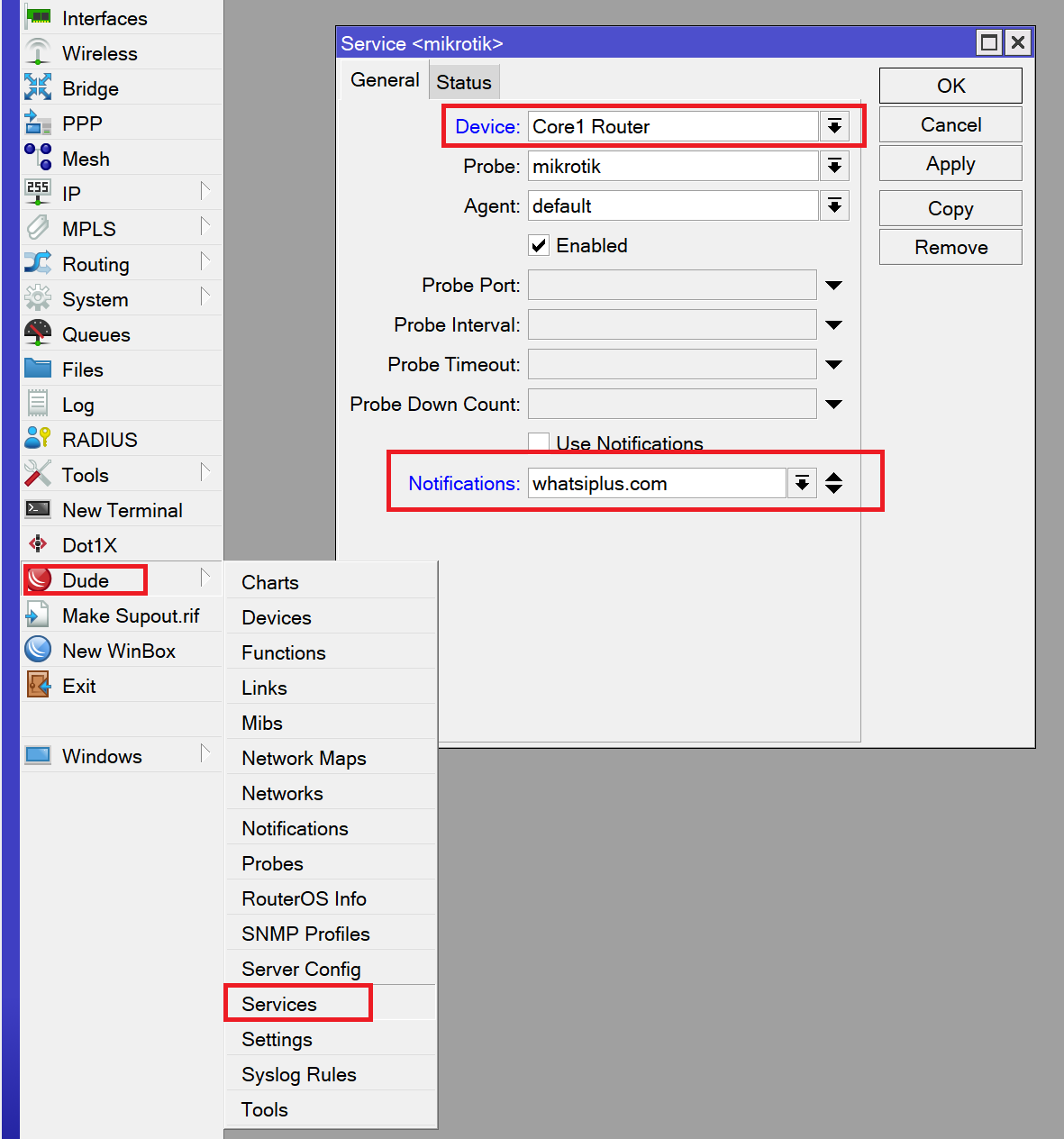The width and height of the screenshot is (1064, 1139).
Task: Click the Bridge icon
Action: [38, 87]
